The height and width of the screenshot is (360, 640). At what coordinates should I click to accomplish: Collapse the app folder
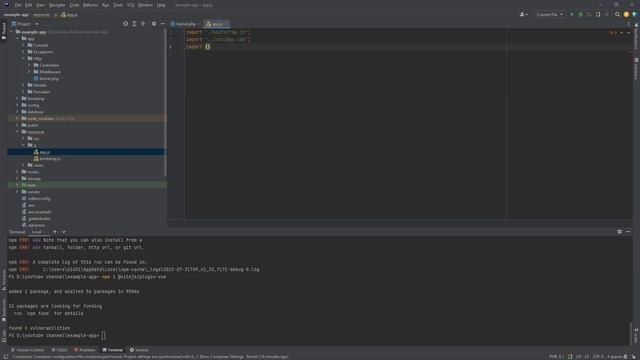[x=18, y=39]
